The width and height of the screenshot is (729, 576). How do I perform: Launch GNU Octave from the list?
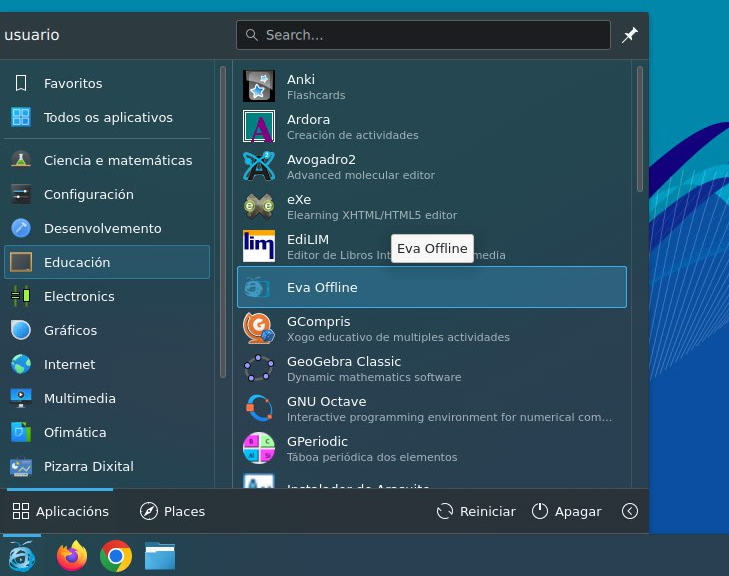coord(259,408)
